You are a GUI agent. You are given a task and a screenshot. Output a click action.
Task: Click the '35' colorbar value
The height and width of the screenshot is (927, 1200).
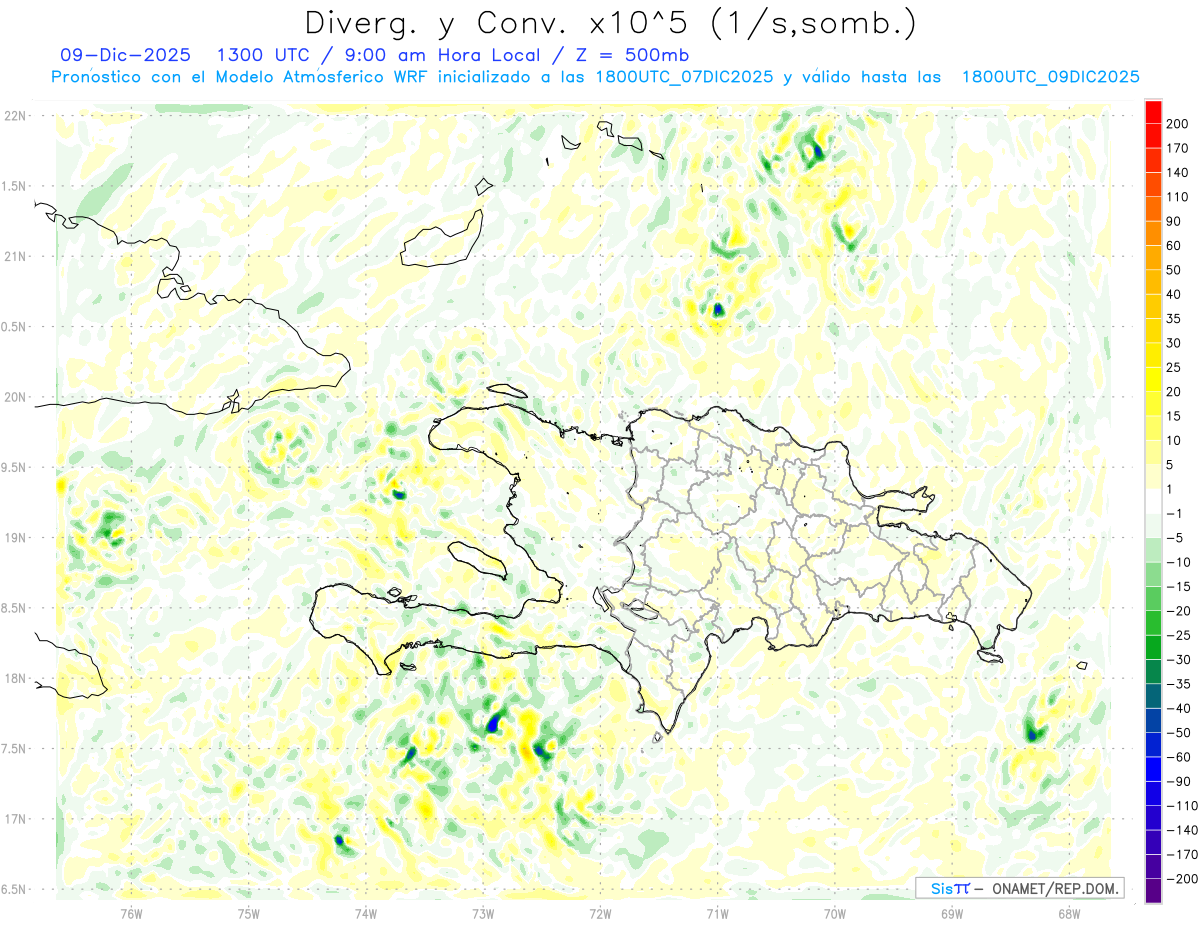click(x=1174, y=319)
